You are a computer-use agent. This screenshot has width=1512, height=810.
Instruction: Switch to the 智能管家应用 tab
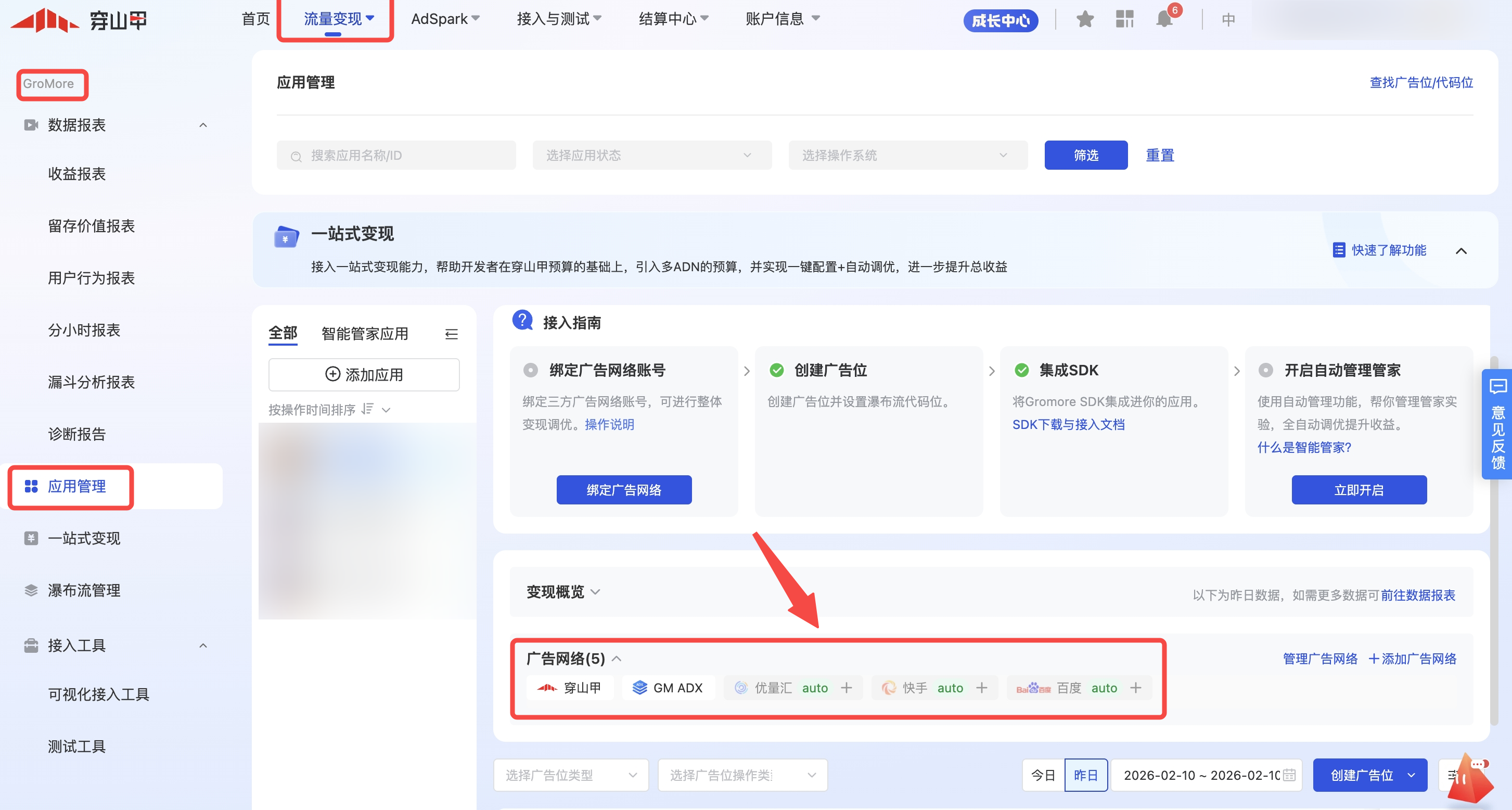click(x=365, y=334)
